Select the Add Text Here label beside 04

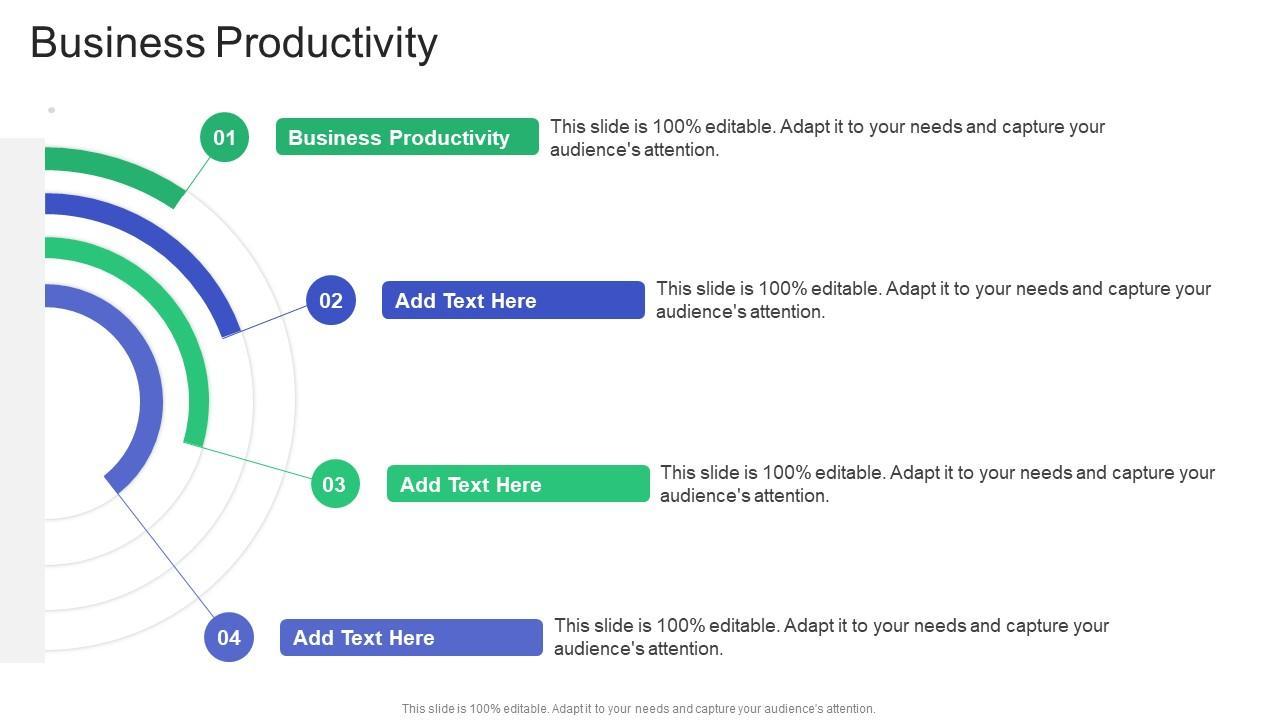point(411,637)
